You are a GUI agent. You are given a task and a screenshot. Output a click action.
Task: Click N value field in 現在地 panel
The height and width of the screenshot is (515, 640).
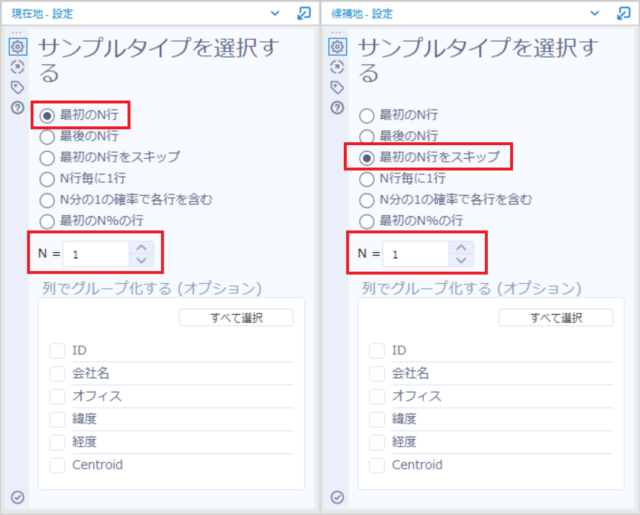point(96,254)
